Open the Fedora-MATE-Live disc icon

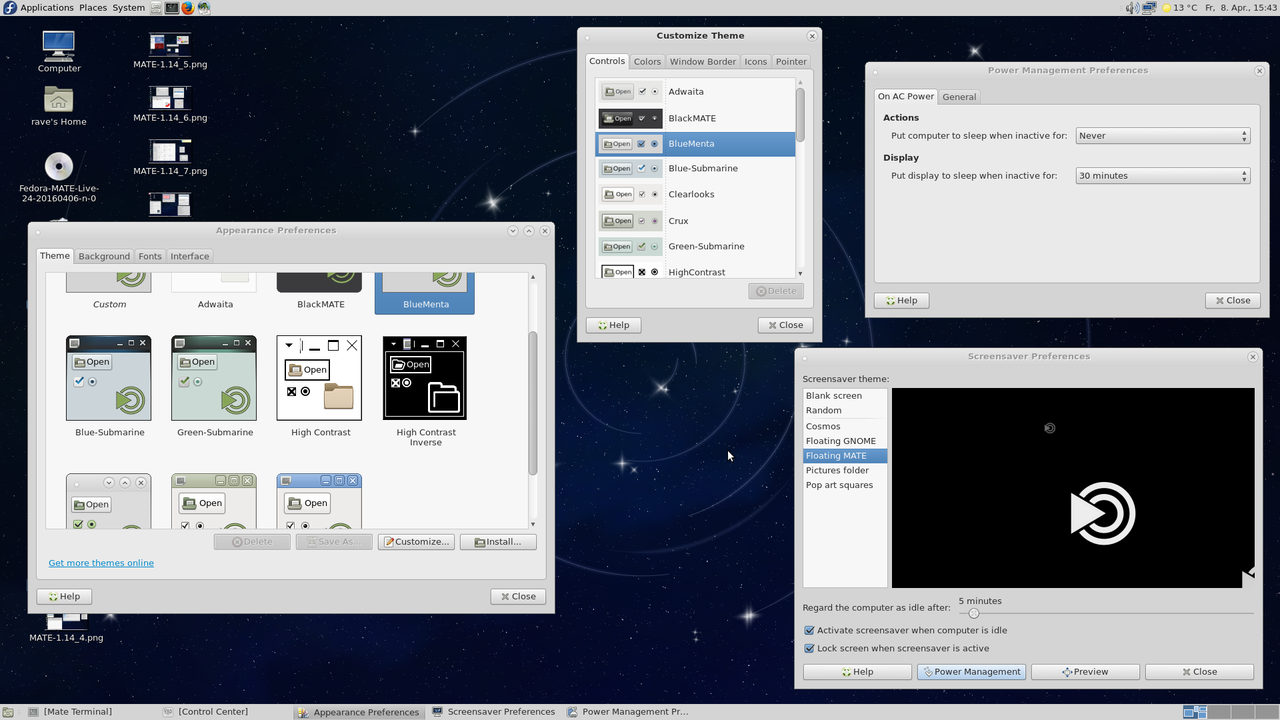click(58, 168)
